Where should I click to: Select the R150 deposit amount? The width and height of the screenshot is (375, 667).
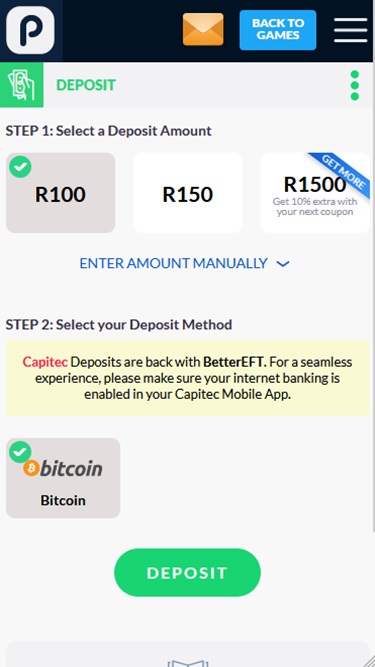[x=188, y=193]
